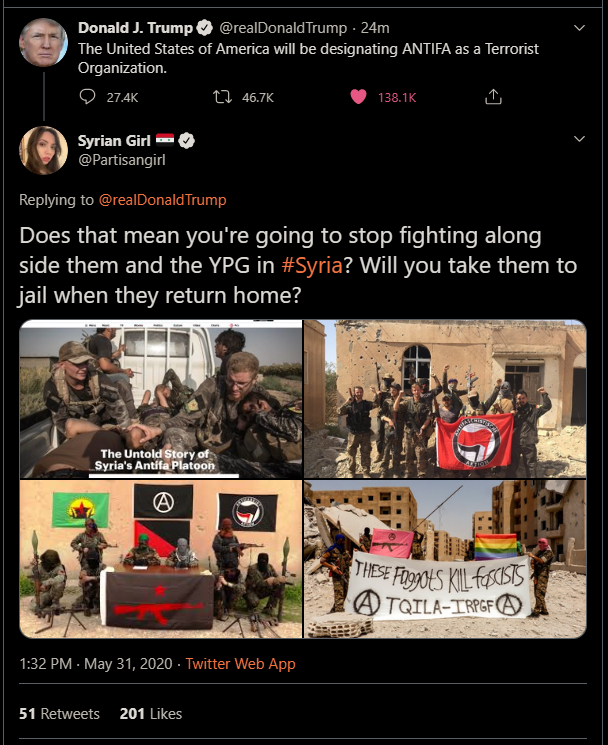Viewport: 608px width, 745px height.
Task: Click the reply icon under Trump's tweet
Action: pyautogui.click(x=87, y=97)
